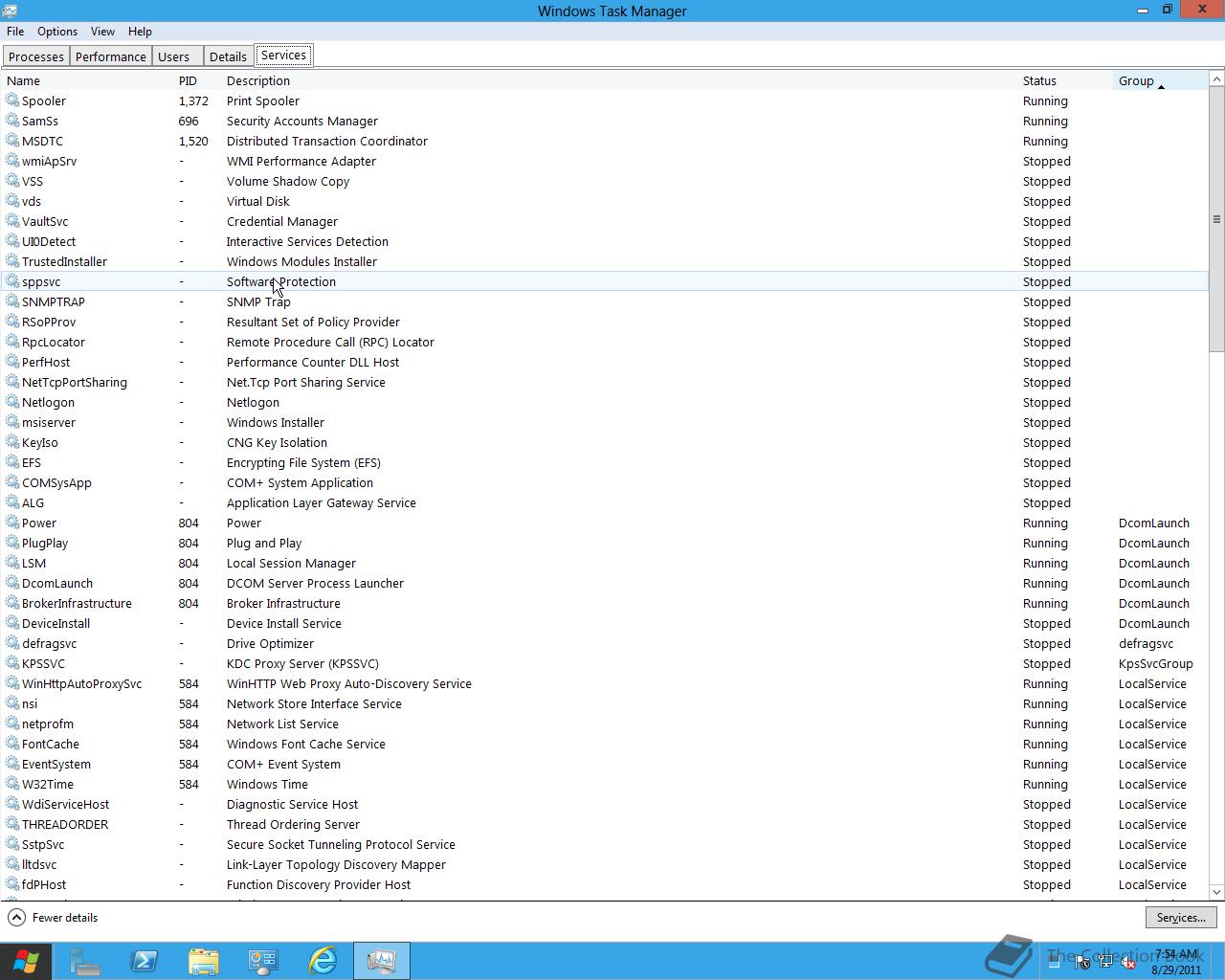Click the gear icon for DcomLaunch service
The image size is (1225, 980).
12,583
